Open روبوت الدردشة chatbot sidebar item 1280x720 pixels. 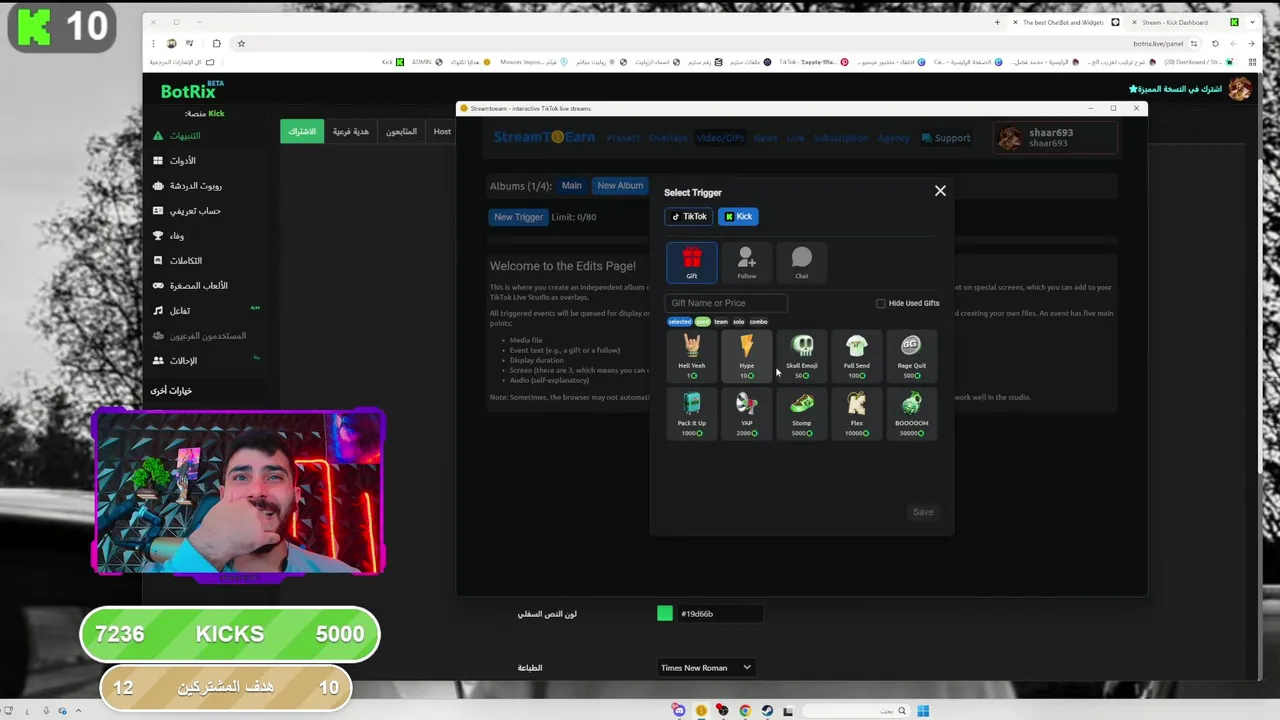point(187,186)
